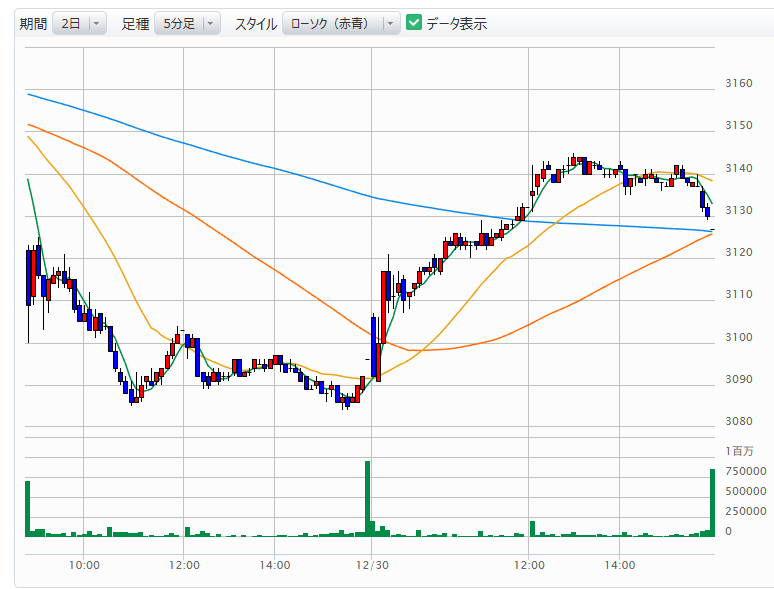The width and height of the screenshot is (774, 589).
Task: Click the last blue candlestick at right edge
Action: pyautogui.click(x=707, y=211)
